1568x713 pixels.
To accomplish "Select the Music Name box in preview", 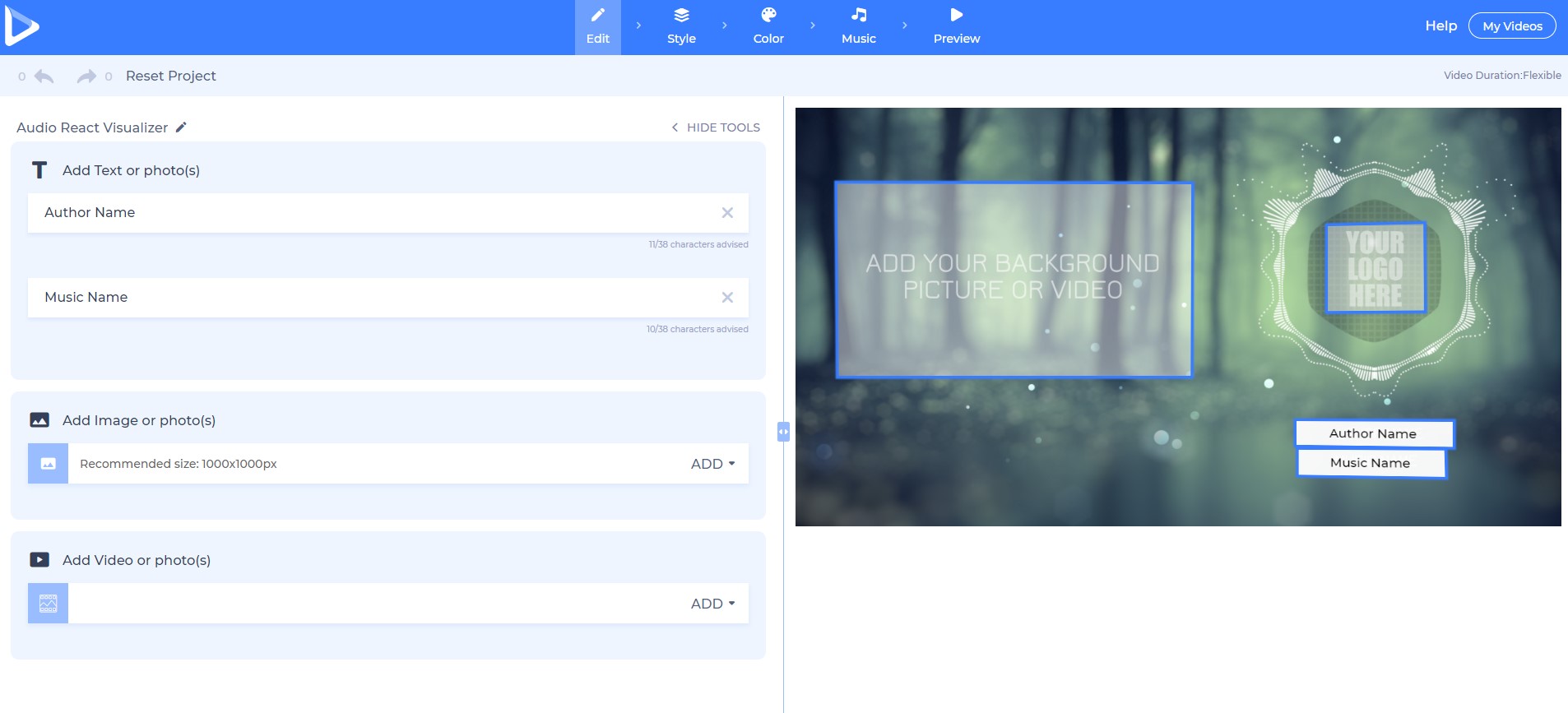I will coord(1371,463).
